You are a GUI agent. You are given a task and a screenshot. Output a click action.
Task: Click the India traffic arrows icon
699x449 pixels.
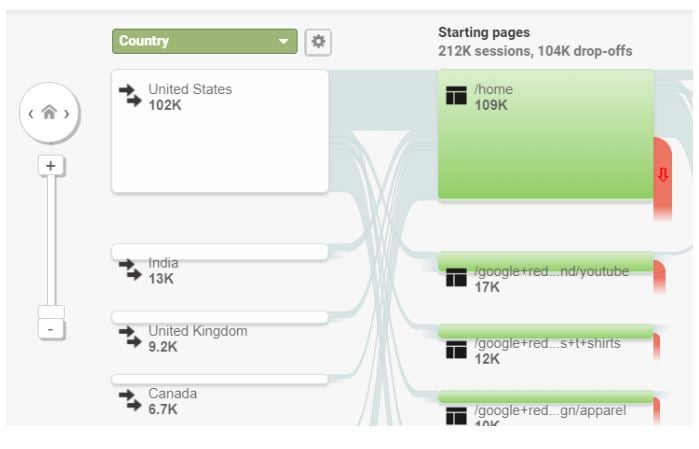(x=130, y=270)
